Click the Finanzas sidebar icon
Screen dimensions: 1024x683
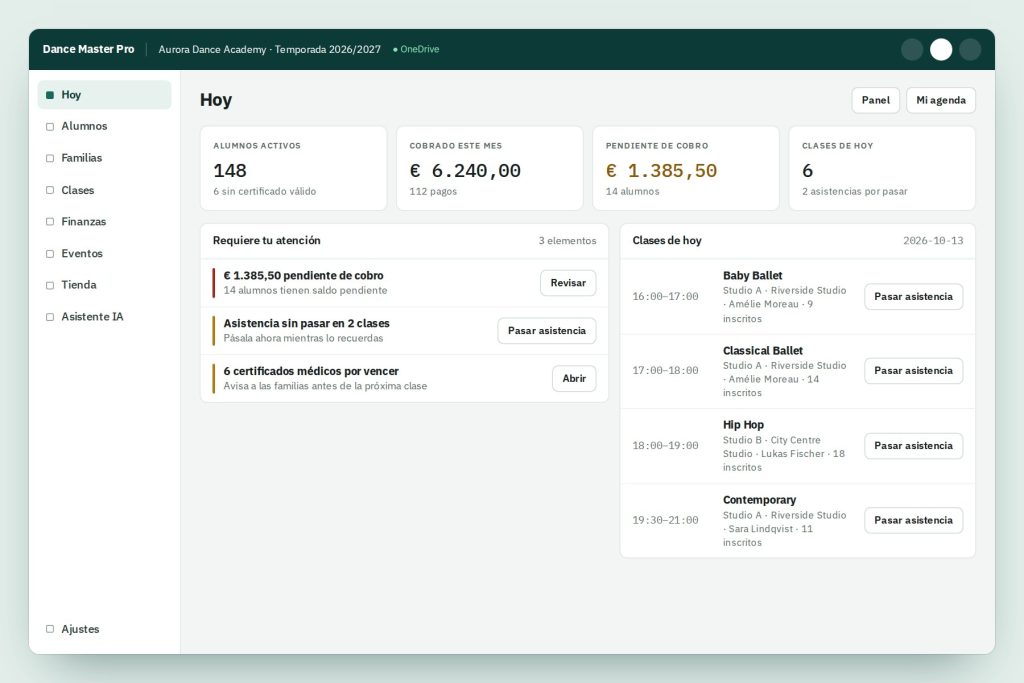(x=50, y=221)
